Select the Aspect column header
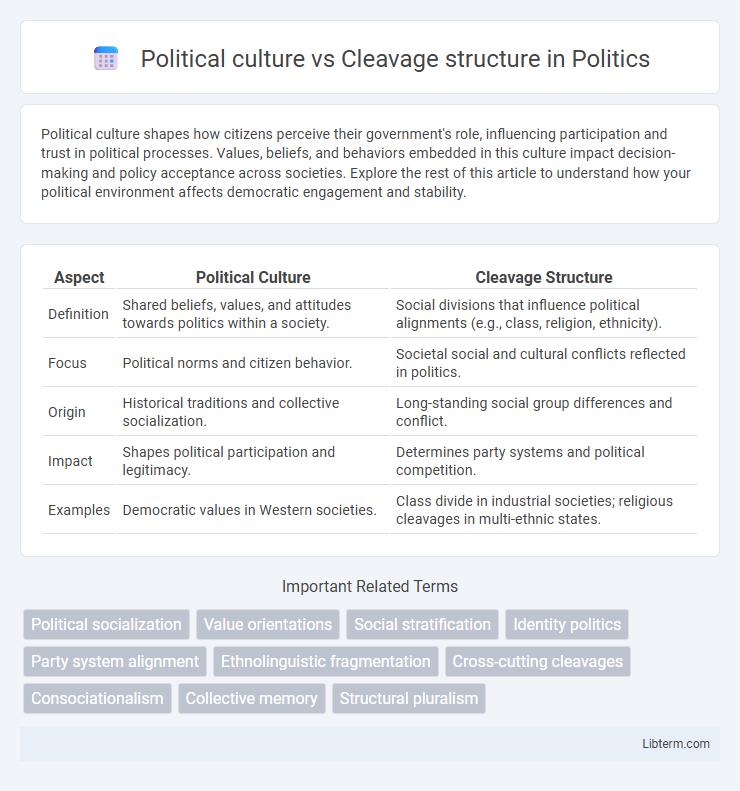Screen dimensions: 740x791 (x=79, y=277)
